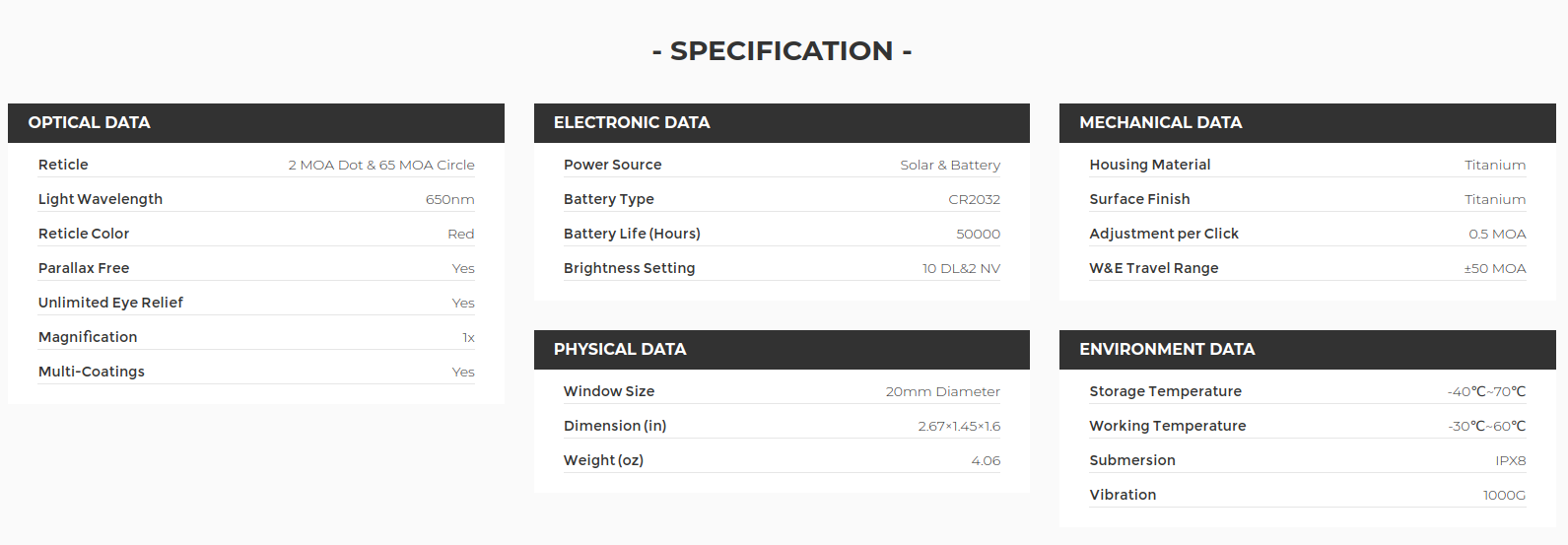Select the Housing Material Titanium value
The height and width of the screenshot is (545, 1568).
[x=1495, y=165]
